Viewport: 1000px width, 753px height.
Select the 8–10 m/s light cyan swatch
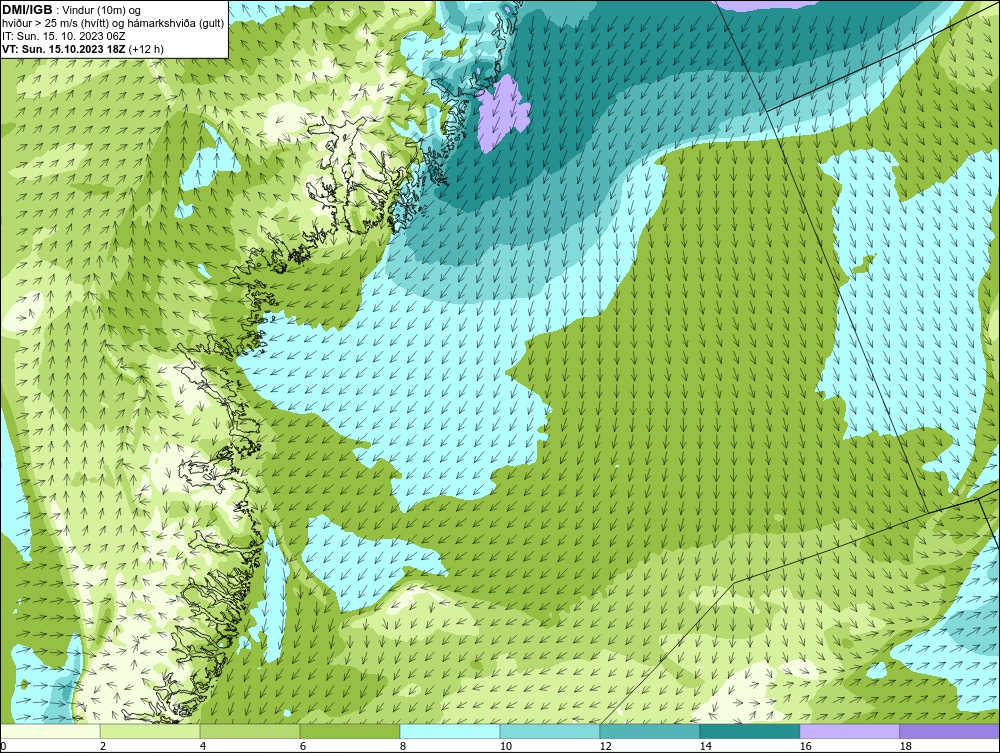(x=450, y=731)
